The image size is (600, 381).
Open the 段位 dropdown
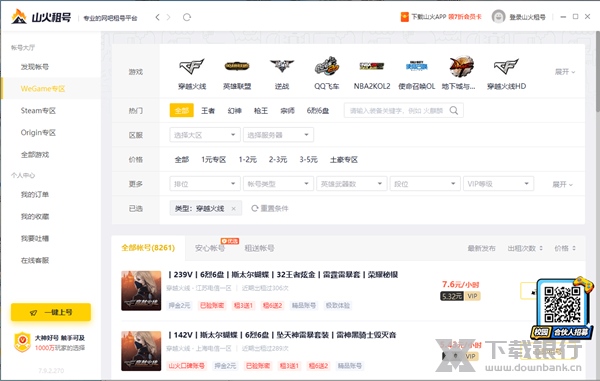tap(425, 184)
